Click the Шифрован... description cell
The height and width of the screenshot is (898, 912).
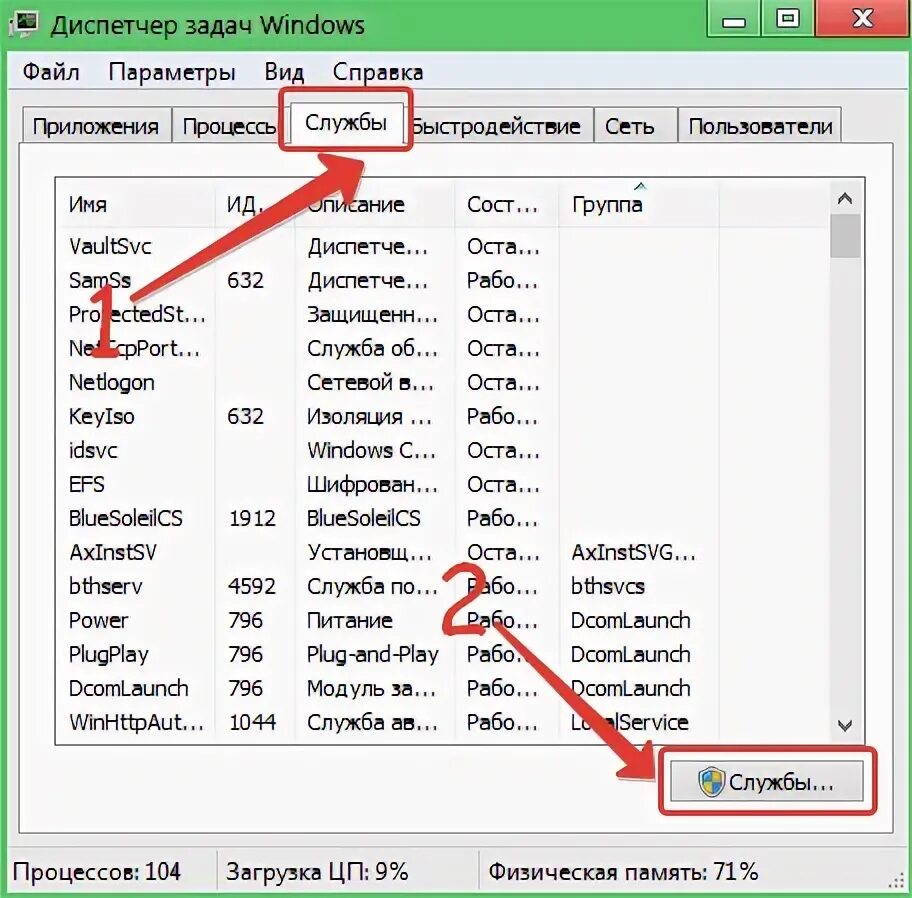(x=372, y=484)
